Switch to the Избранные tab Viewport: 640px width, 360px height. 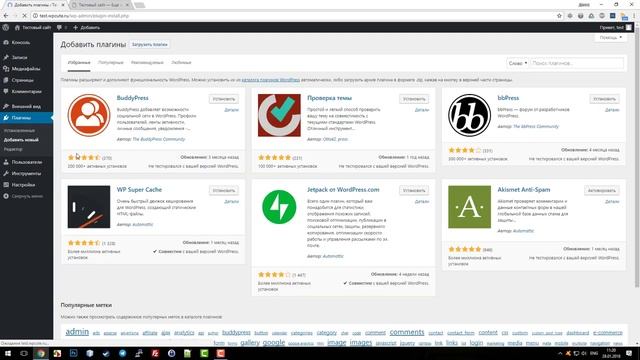(79, 63)
